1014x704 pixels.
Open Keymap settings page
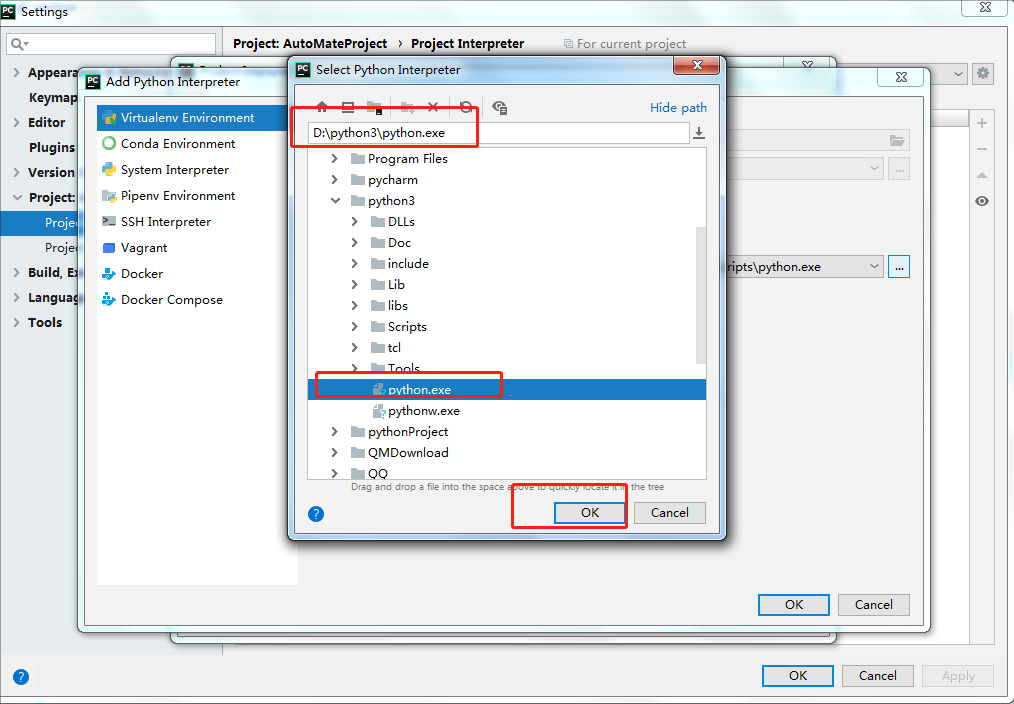tap(53, 97)
